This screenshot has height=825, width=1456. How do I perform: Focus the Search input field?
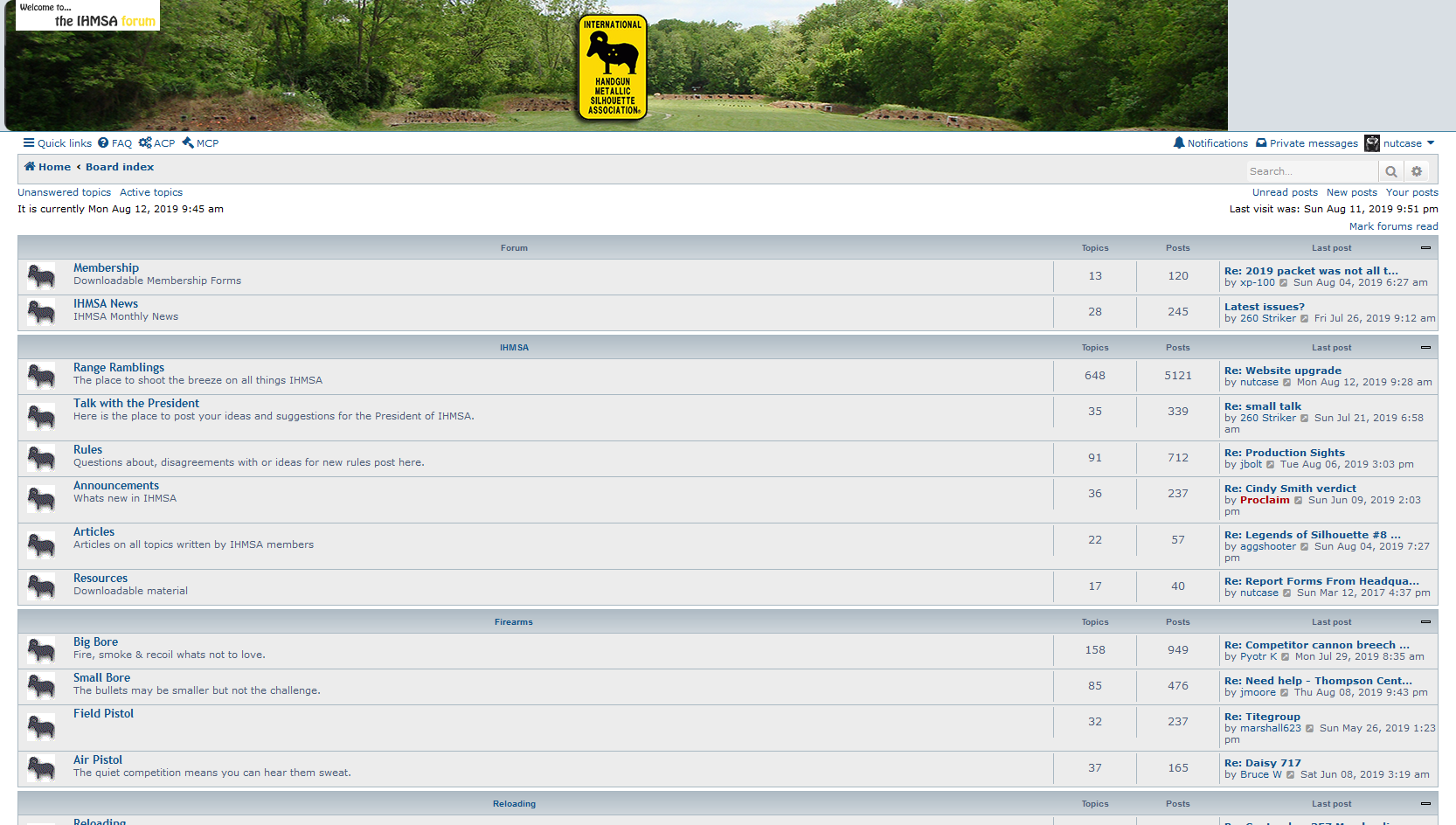click(x=1312, y=171)
